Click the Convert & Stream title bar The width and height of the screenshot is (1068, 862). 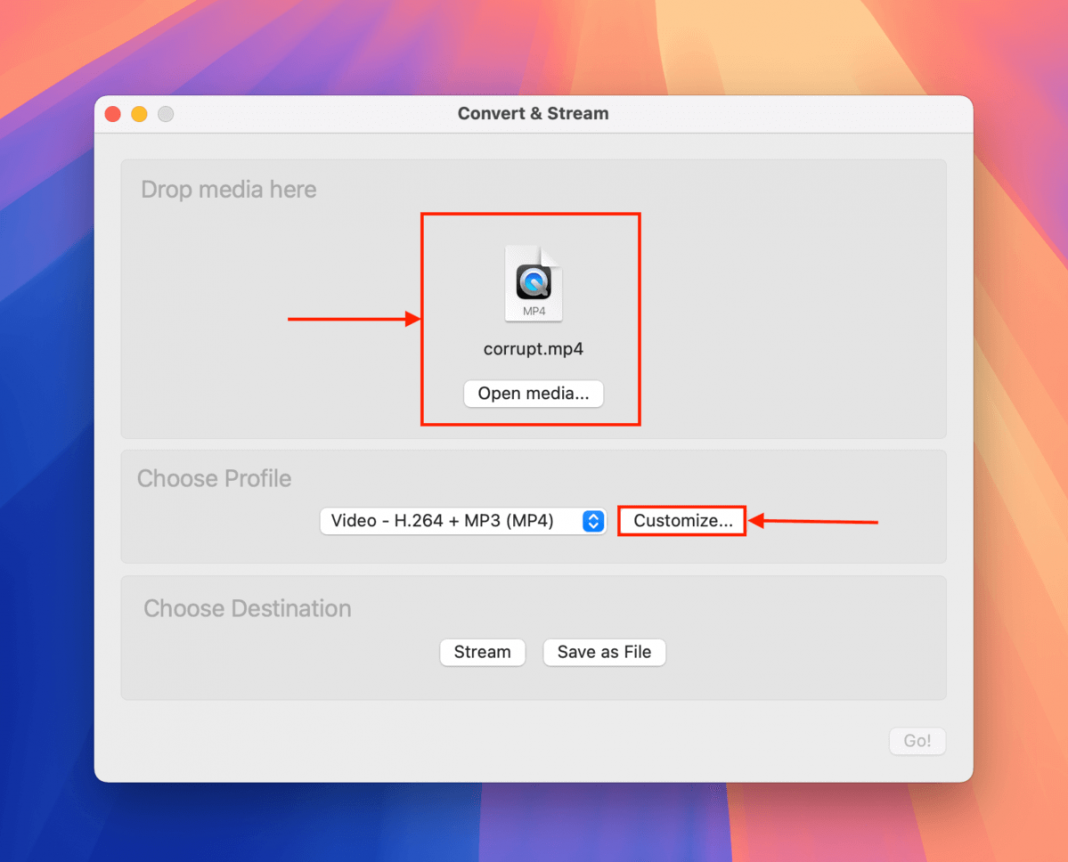pos(533,113)
